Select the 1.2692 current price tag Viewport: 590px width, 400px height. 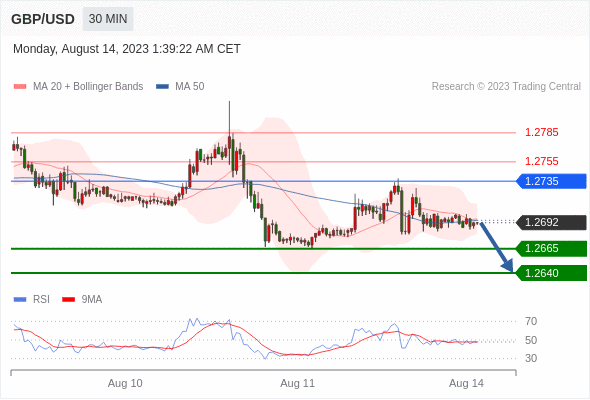[x=551, y=222]
